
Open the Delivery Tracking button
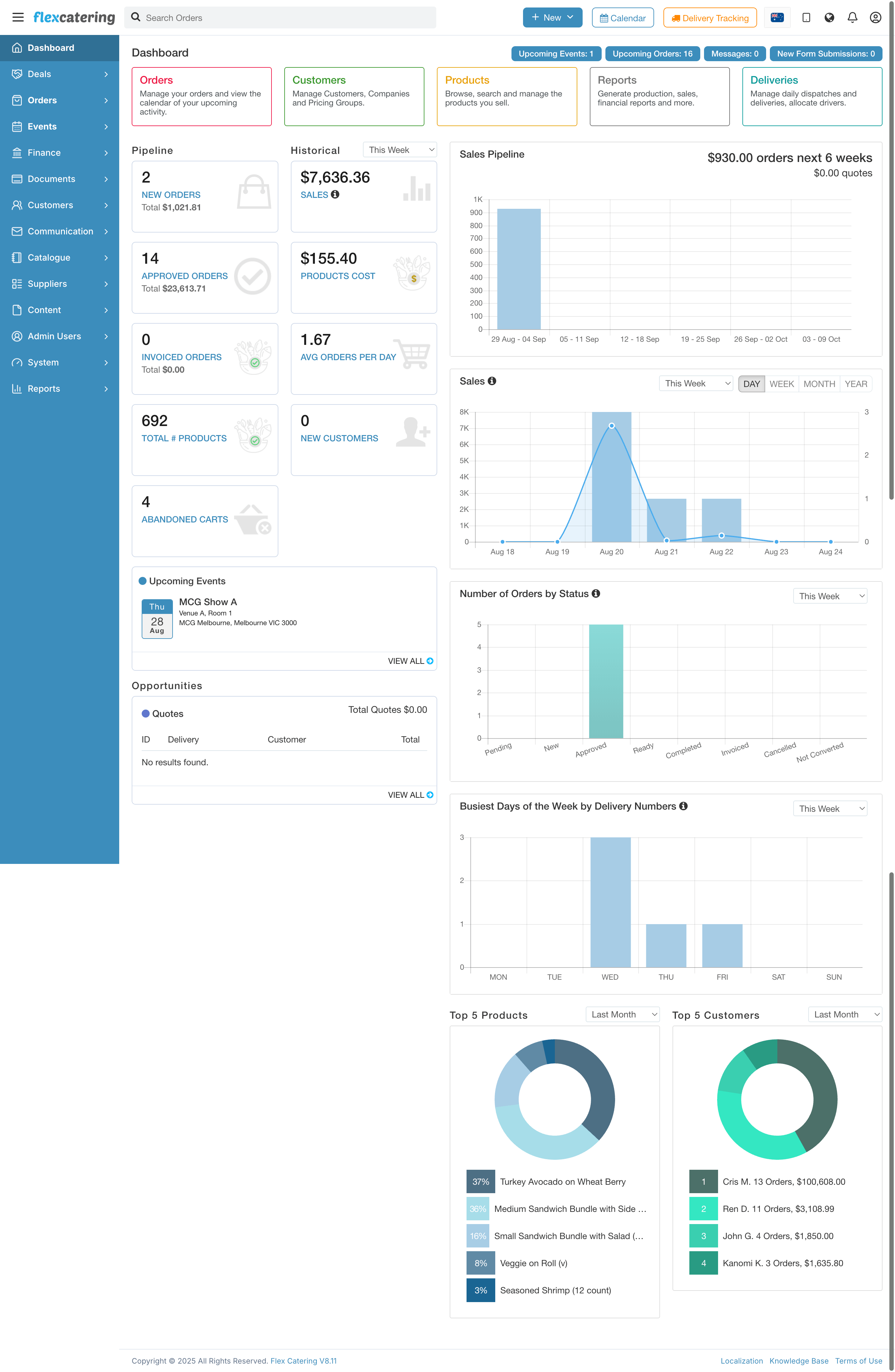pos(709,18)
